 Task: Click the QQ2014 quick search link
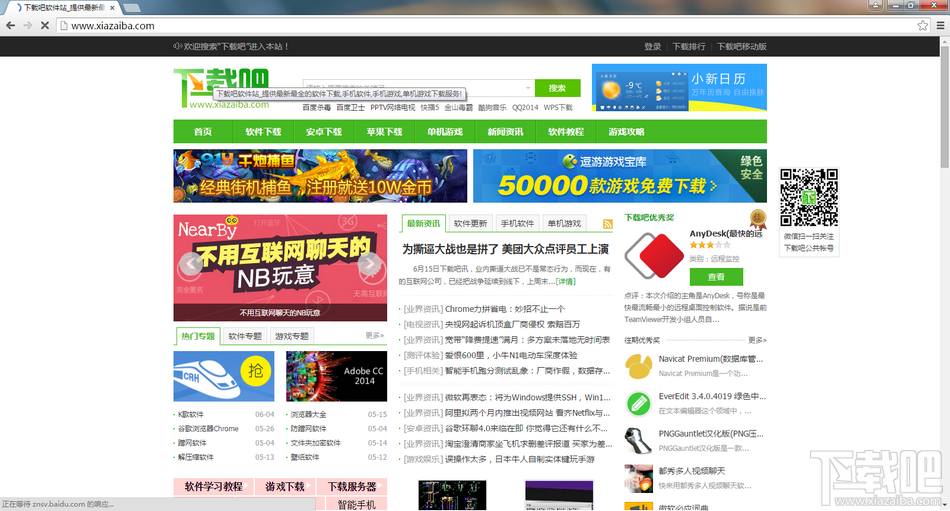(525, 107)
